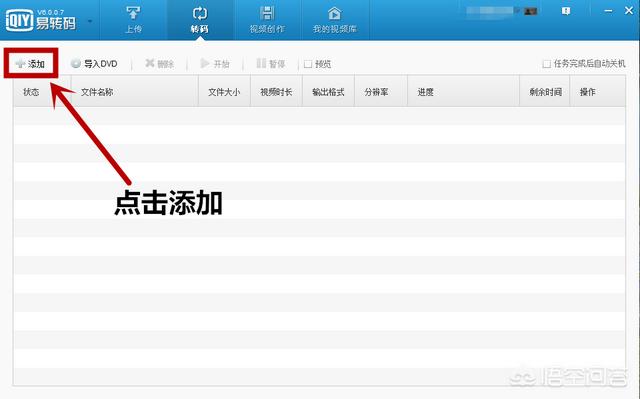Click the 操作 column header
The image size is (640, 399).
[598, 92]
